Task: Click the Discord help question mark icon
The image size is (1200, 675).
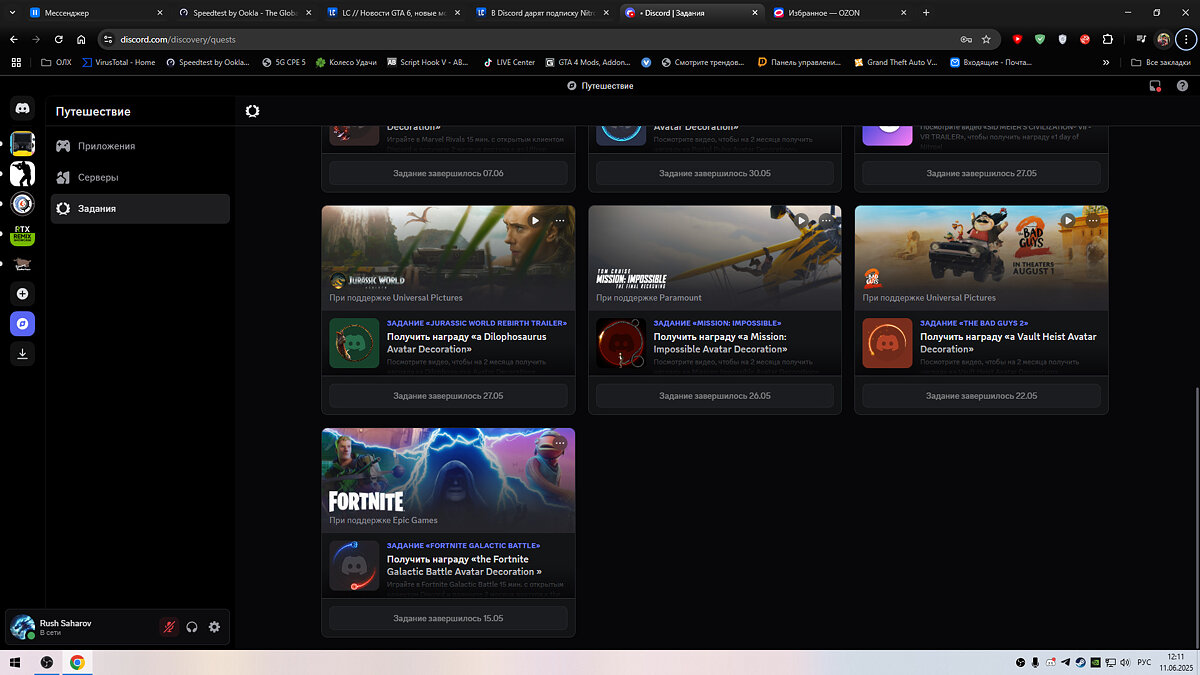Action: [1182, 86]
